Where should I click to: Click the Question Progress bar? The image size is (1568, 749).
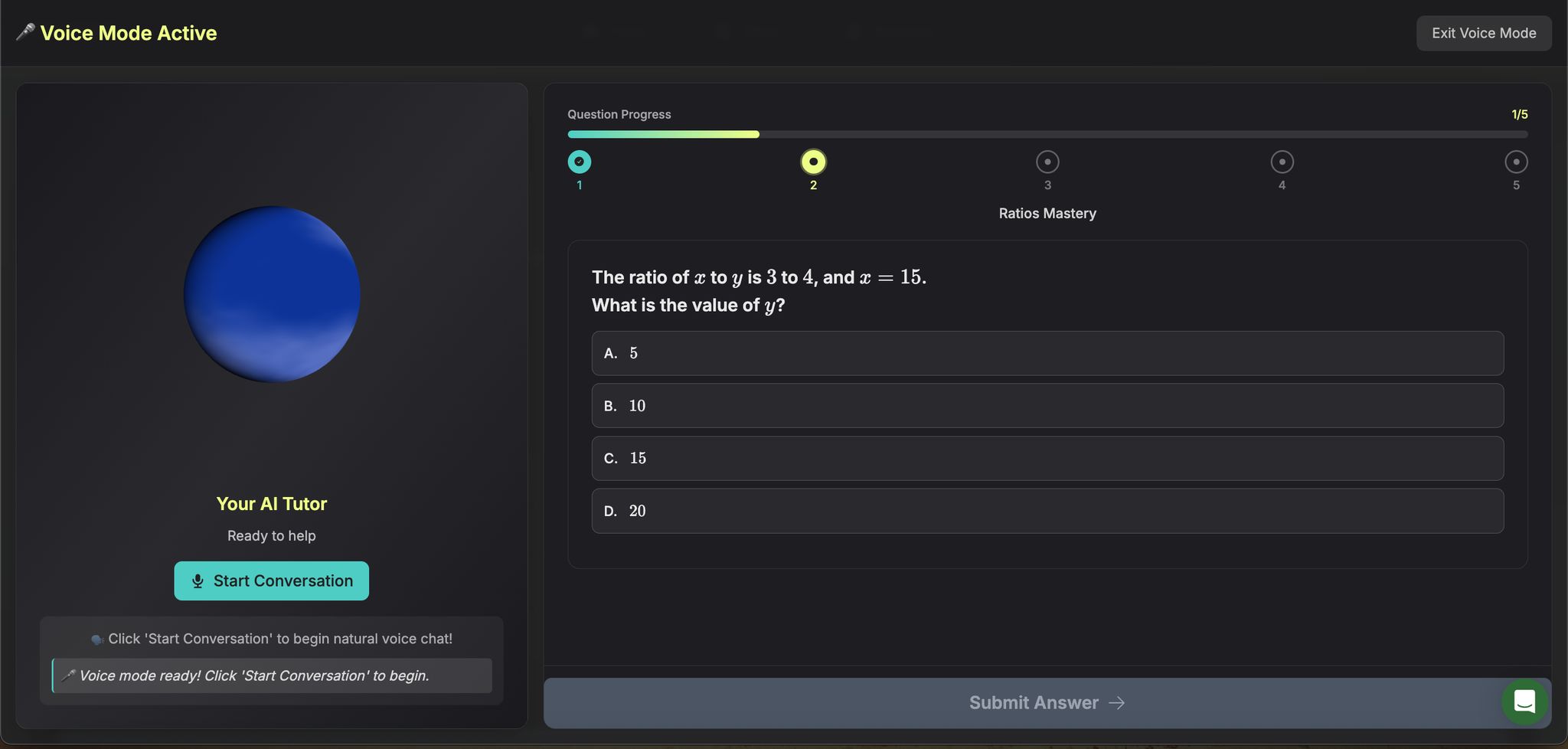coord(1047,134)
